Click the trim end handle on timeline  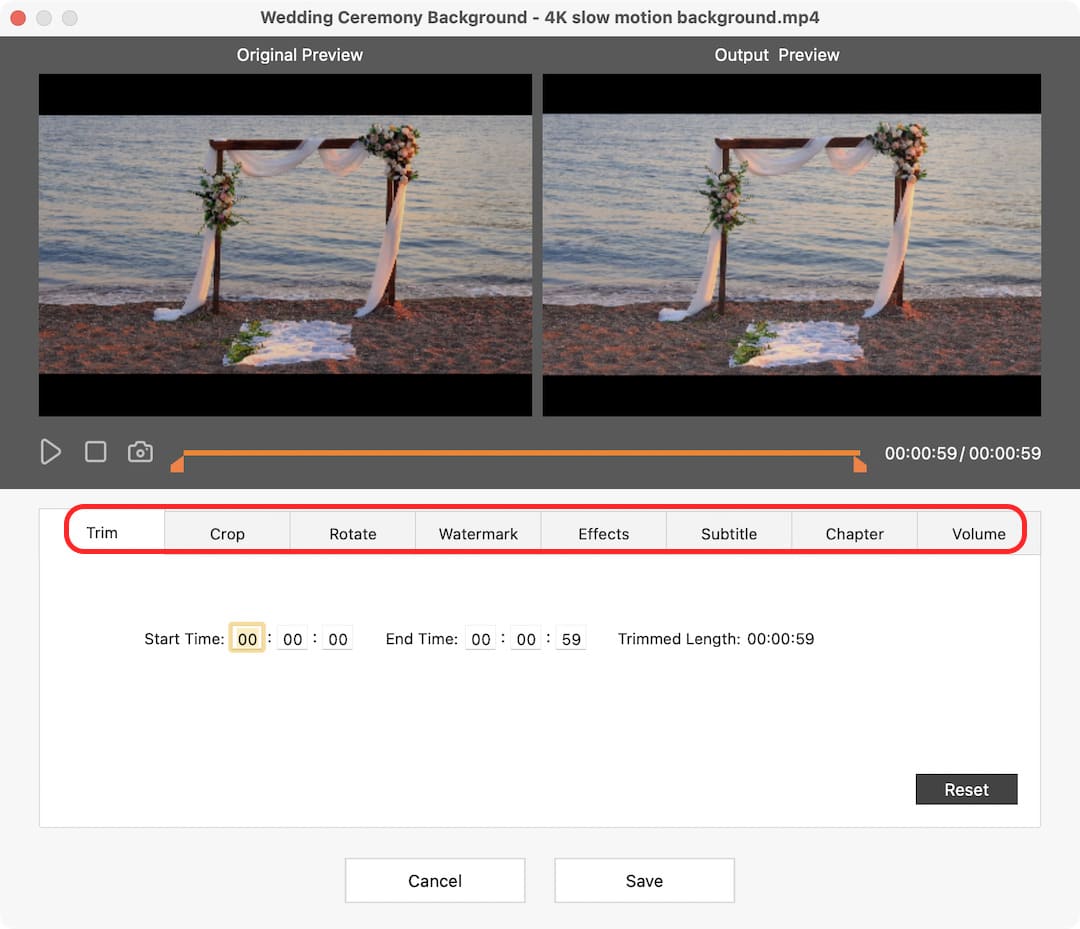(x=859, y=464)
